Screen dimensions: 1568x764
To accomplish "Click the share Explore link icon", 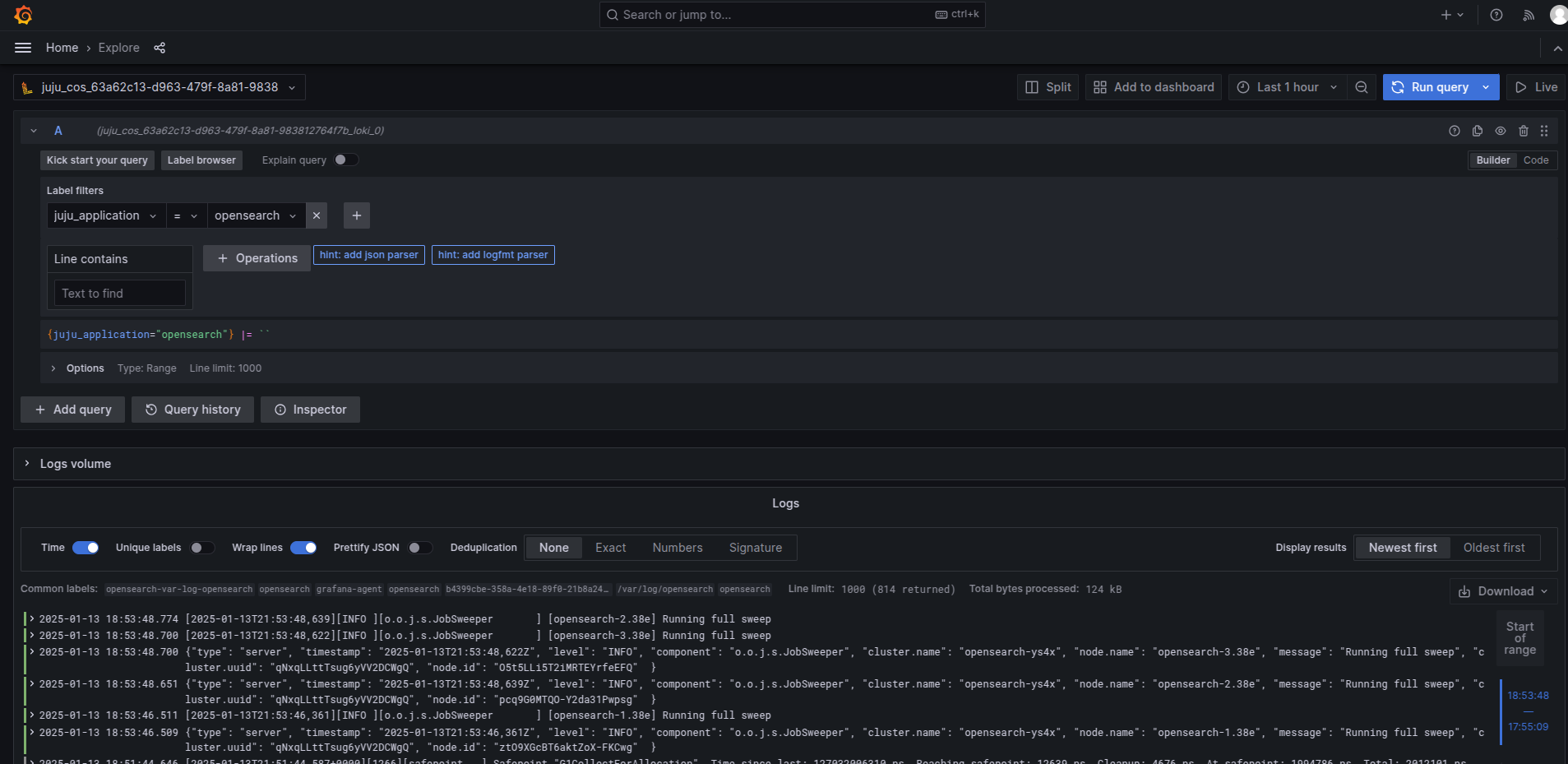I will click(160, 48).
